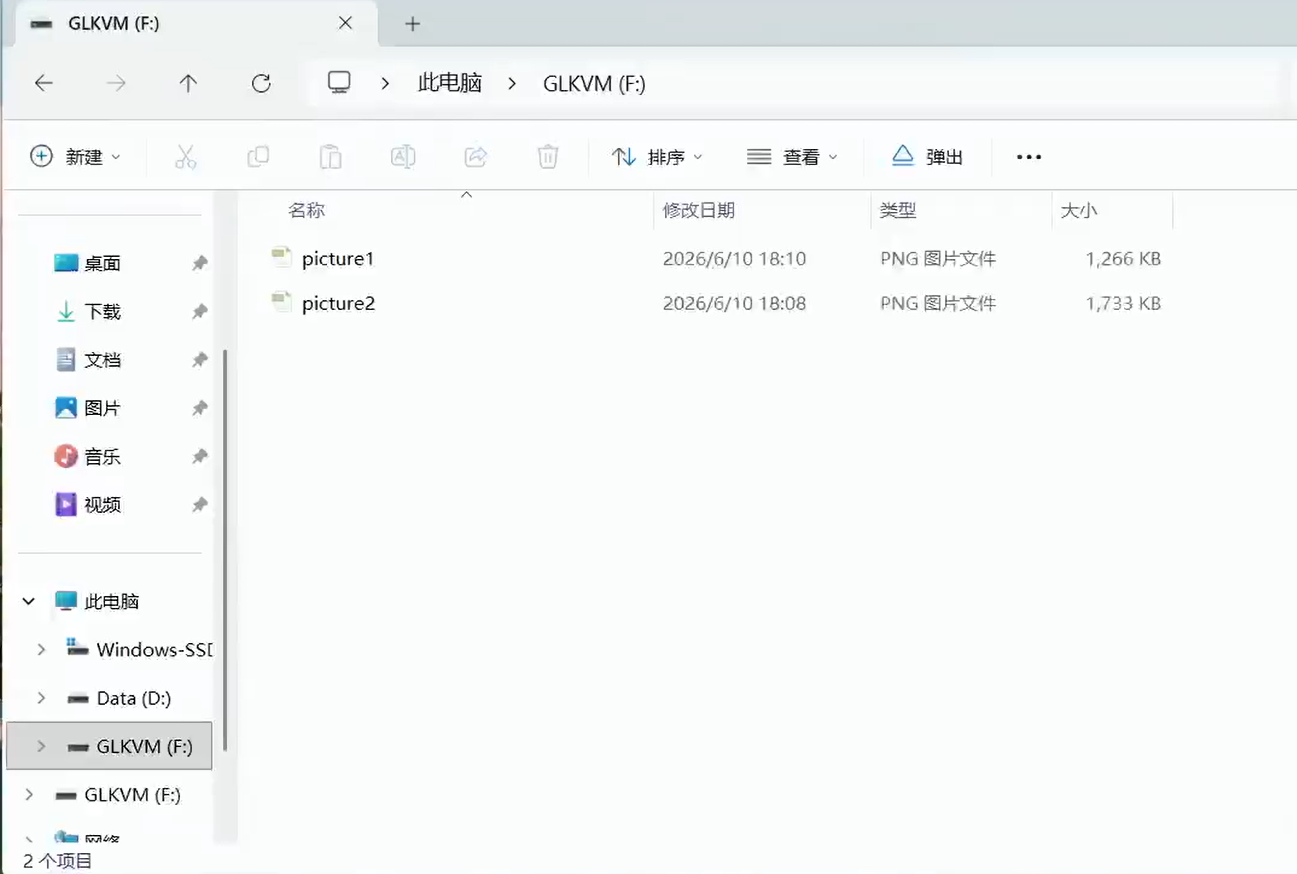Image resolution: width=1297 pixels, height=874 pixels.
Task: Open the 新建 dropdown menu
Action: (x=76, y=157)
